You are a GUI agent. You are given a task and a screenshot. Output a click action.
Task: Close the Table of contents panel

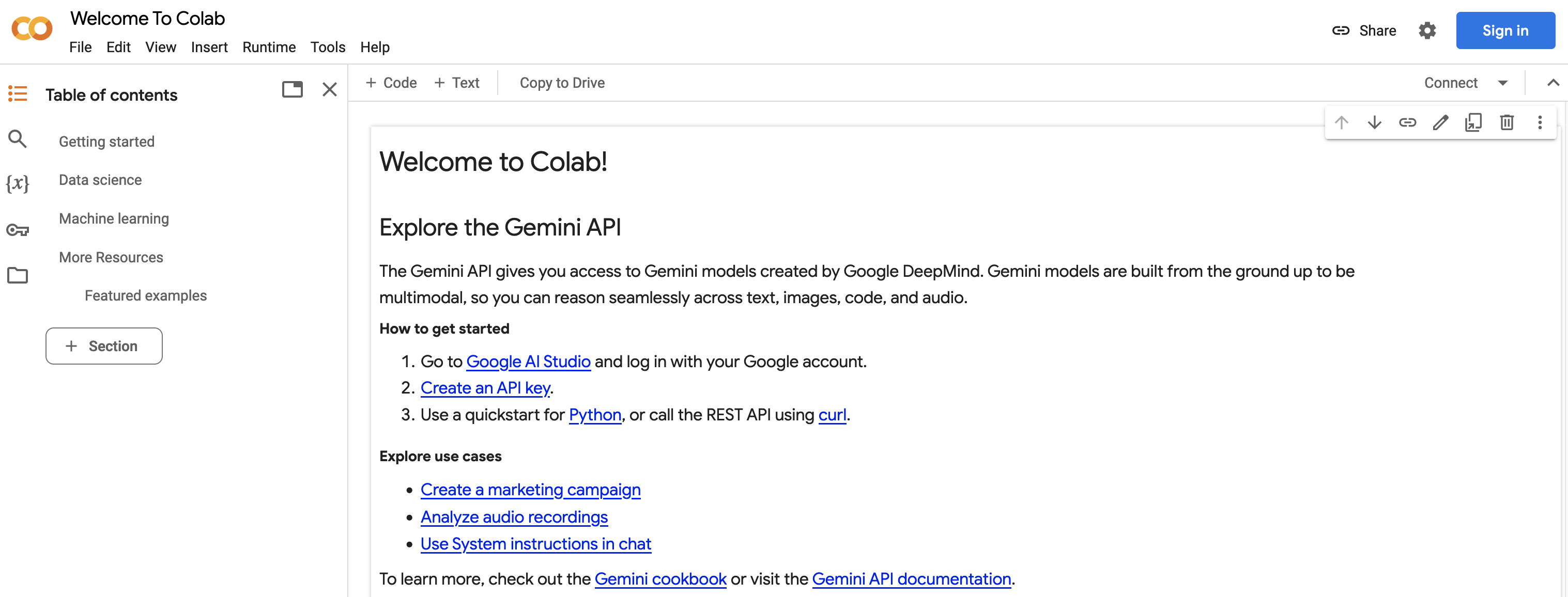[x=329, y=89]
